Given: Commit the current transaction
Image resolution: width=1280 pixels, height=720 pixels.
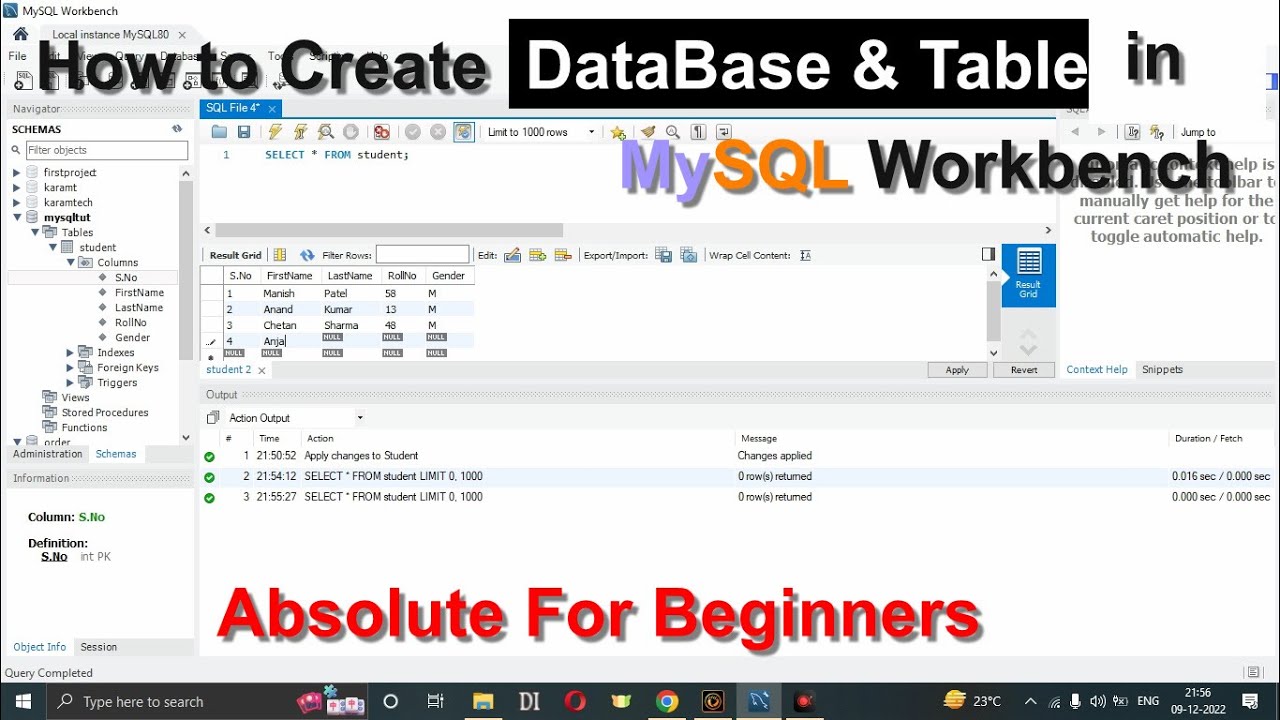Looking at the screenshot, I should click(412, 132).
